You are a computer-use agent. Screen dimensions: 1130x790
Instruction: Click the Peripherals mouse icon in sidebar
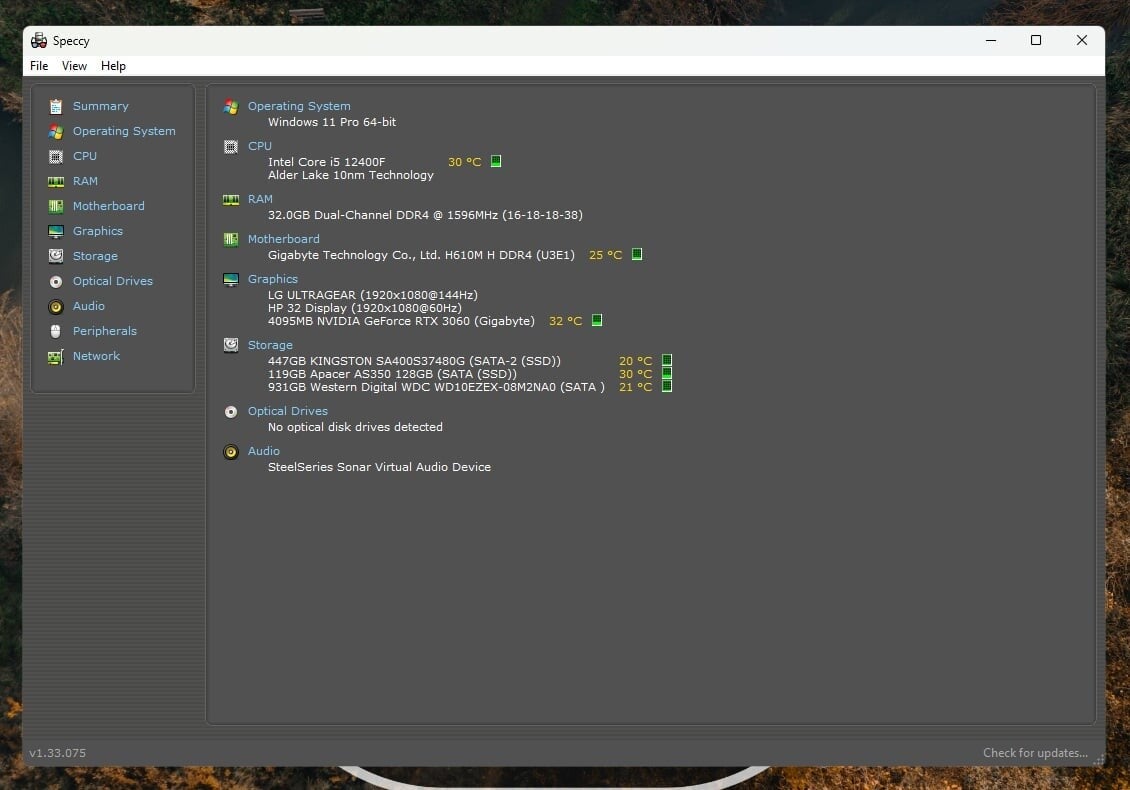[x=56, y=331]
